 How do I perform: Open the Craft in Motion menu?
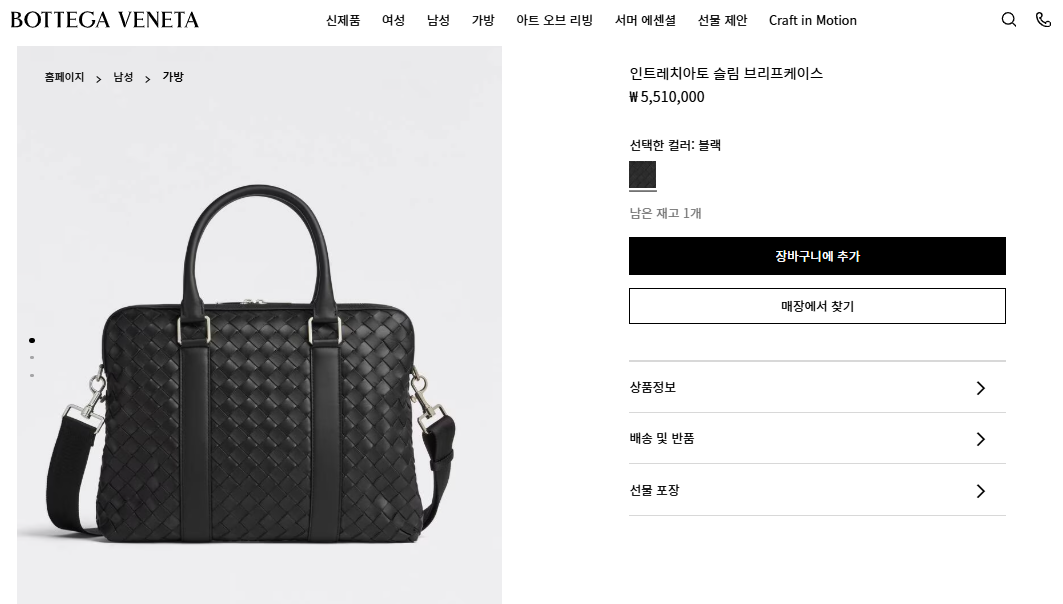(813, 20)
